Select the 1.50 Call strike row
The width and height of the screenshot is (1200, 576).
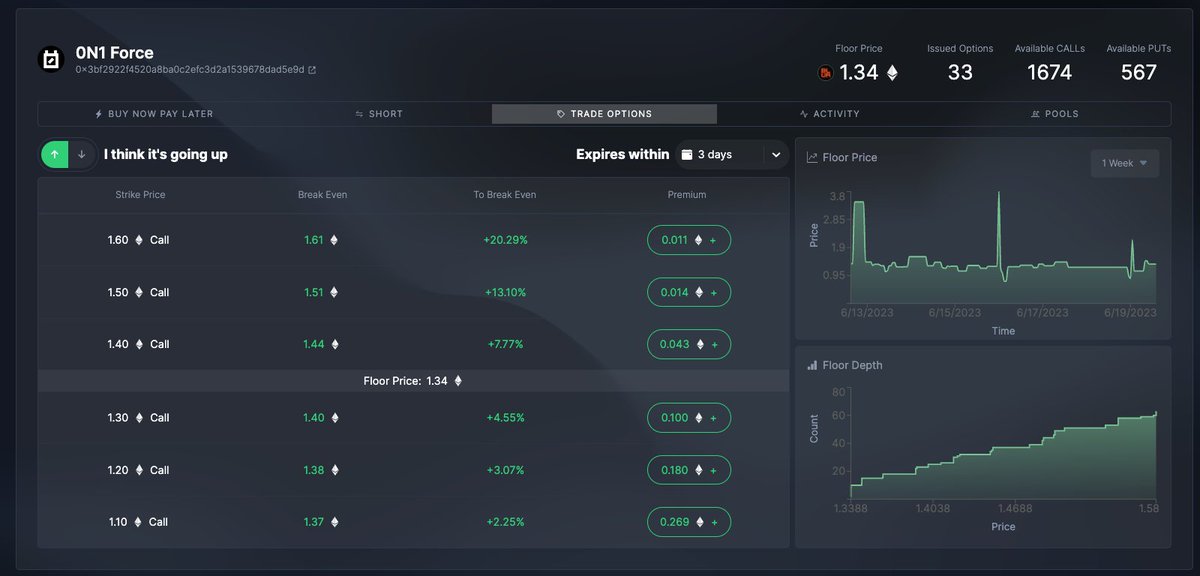tap(413, 292)
